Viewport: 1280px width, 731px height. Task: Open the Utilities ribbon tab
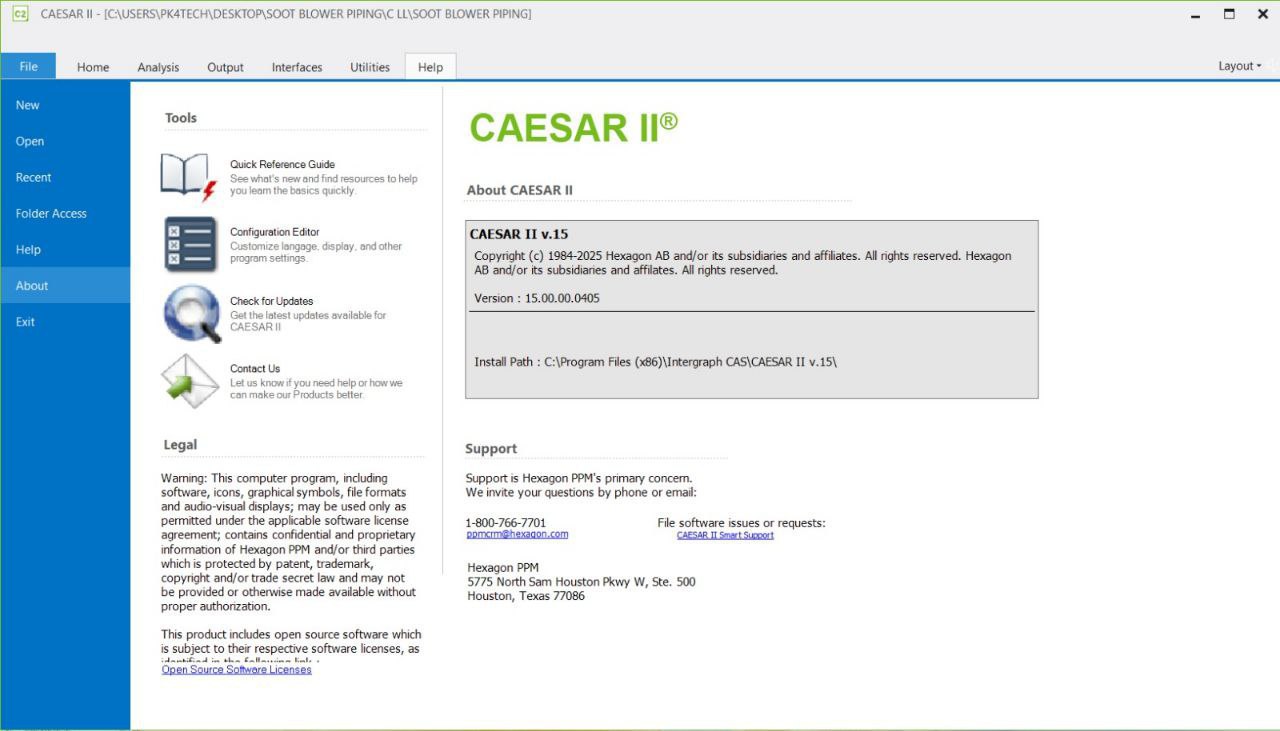pyautogui.click(x=370, y=67)
